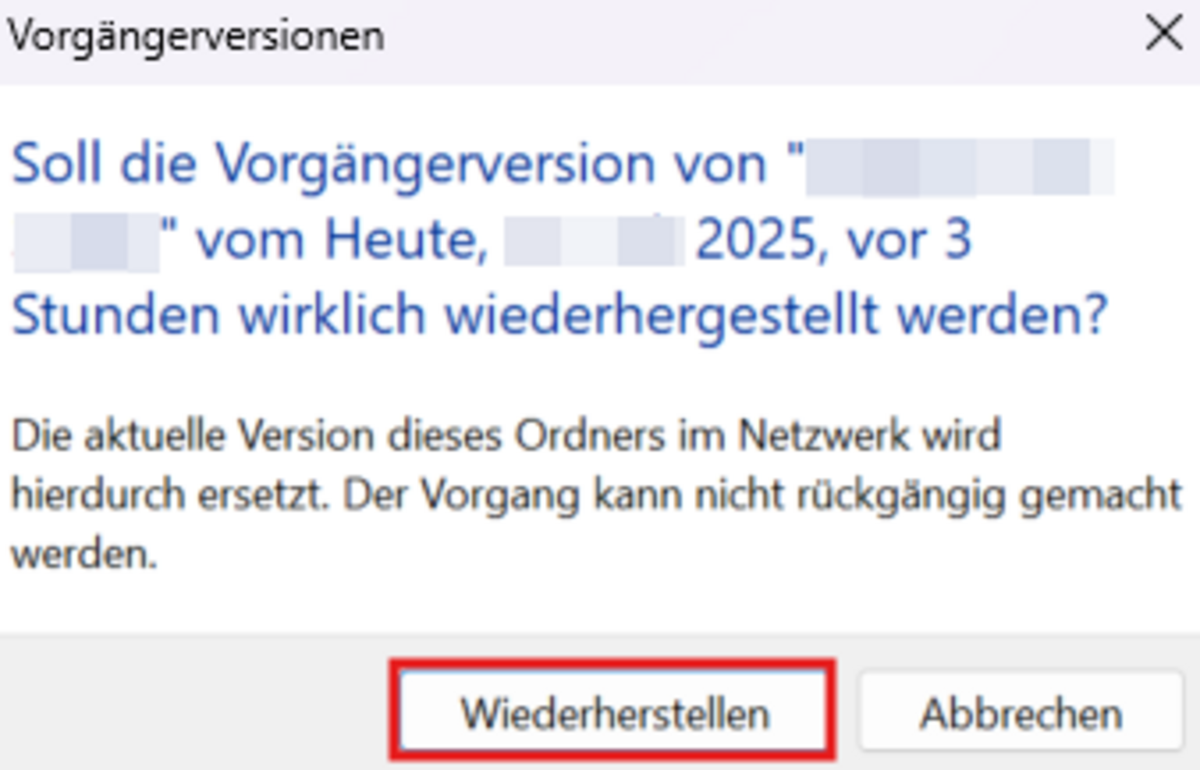Viewport: 1200px width, 770px height.
Task: Click "Stunden wirklich wiederhergestellt werden?" line
Action: 560,317
